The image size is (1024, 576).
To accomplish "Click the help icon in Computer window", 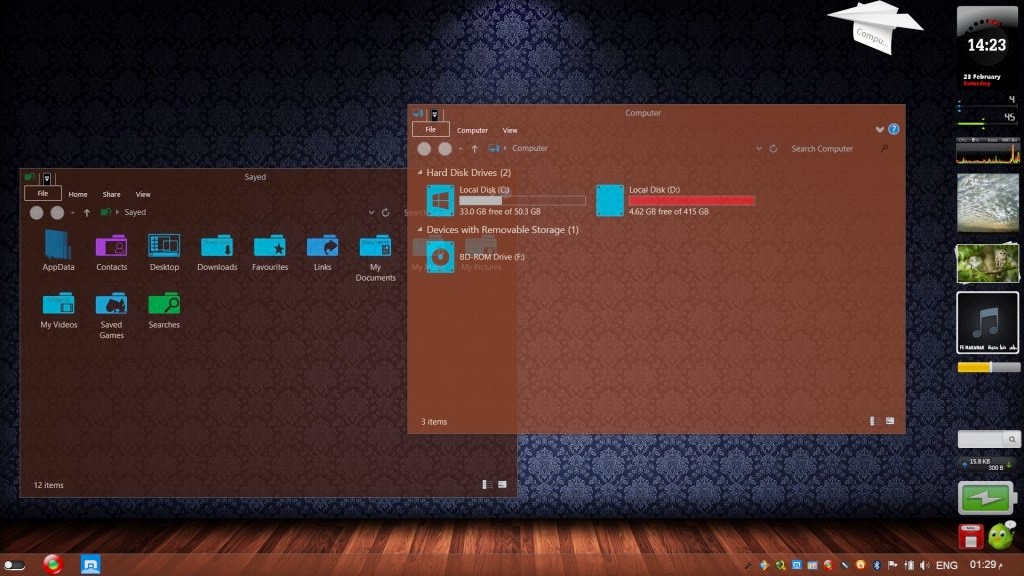I will (893, 129).
